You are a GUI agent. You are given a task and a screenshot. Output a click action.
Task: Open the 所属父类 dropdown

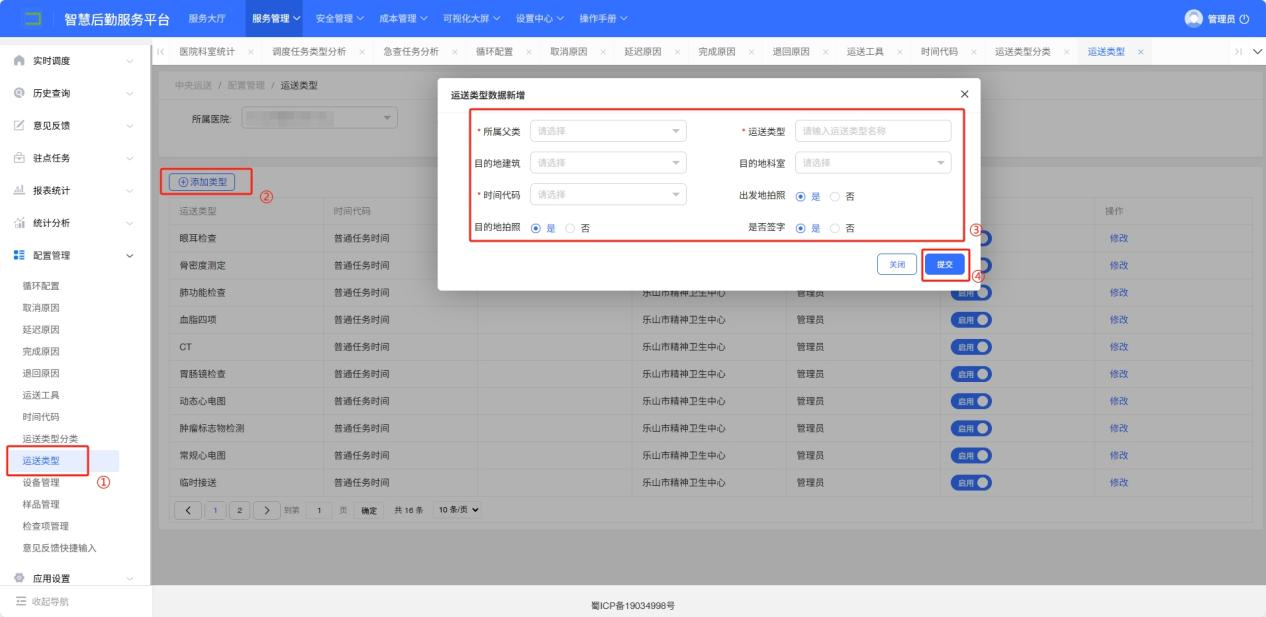608,131
